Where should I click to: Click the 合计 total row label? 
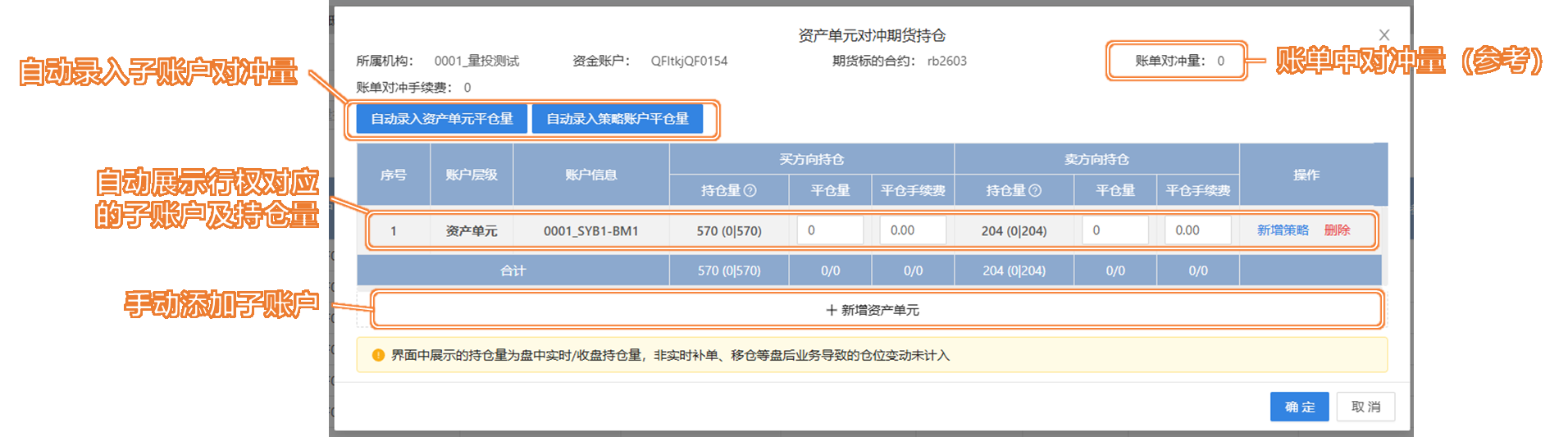513,271
